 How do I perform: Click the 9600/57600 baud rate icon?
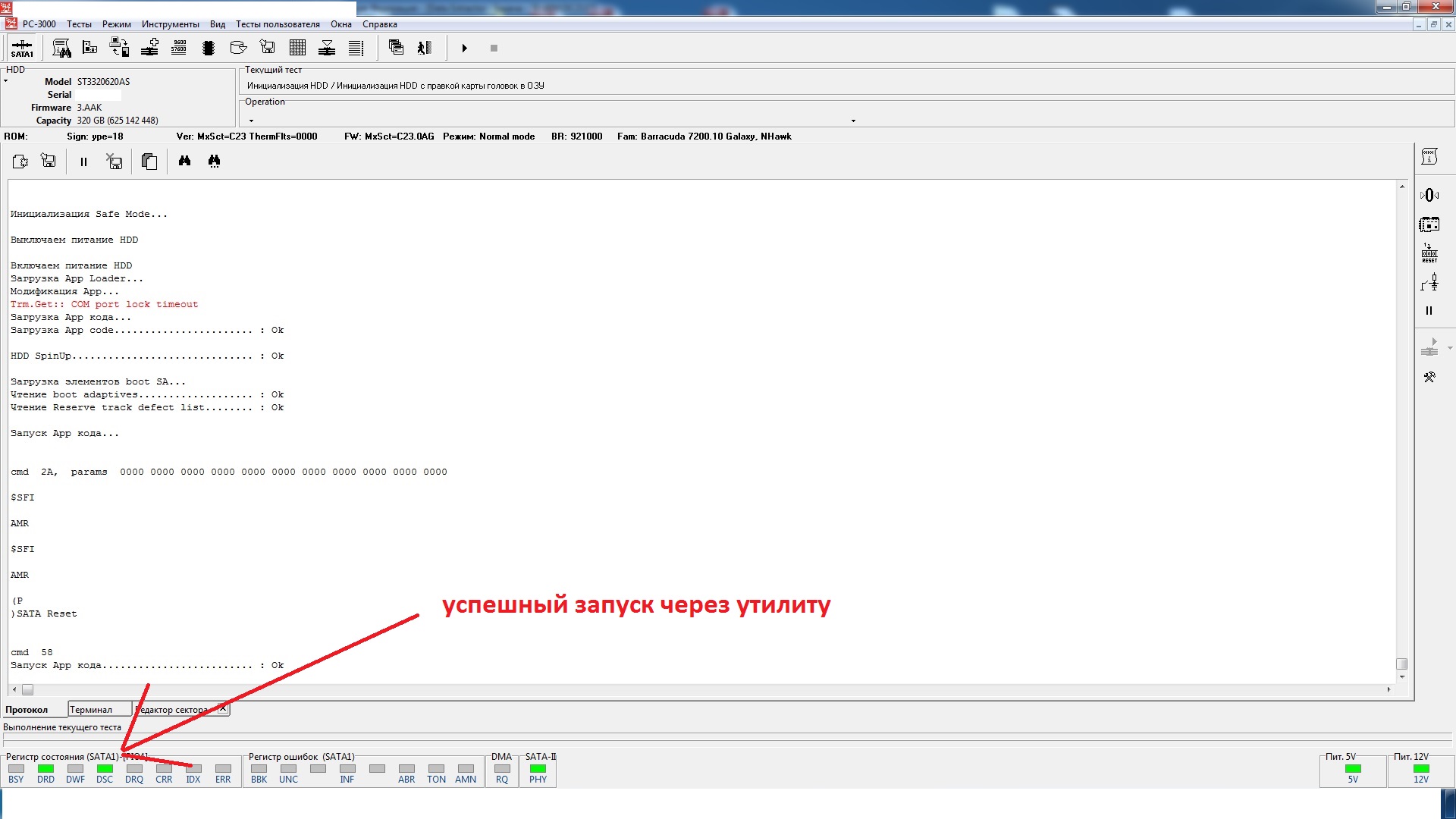coord(179,48)
